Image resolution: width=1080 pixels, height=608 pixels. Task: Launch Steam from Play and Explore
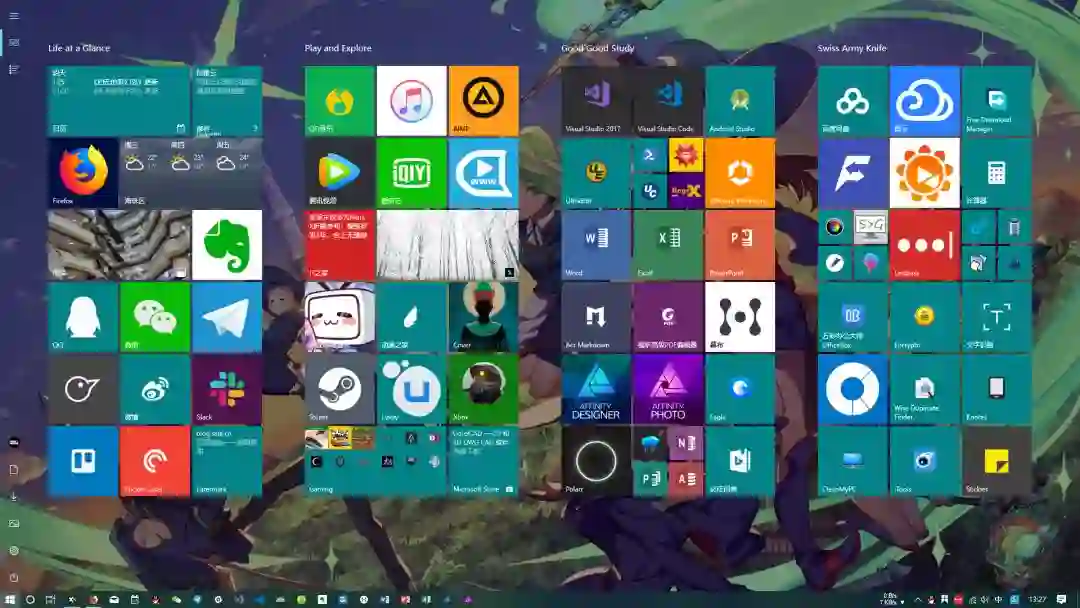pos(340,389)
